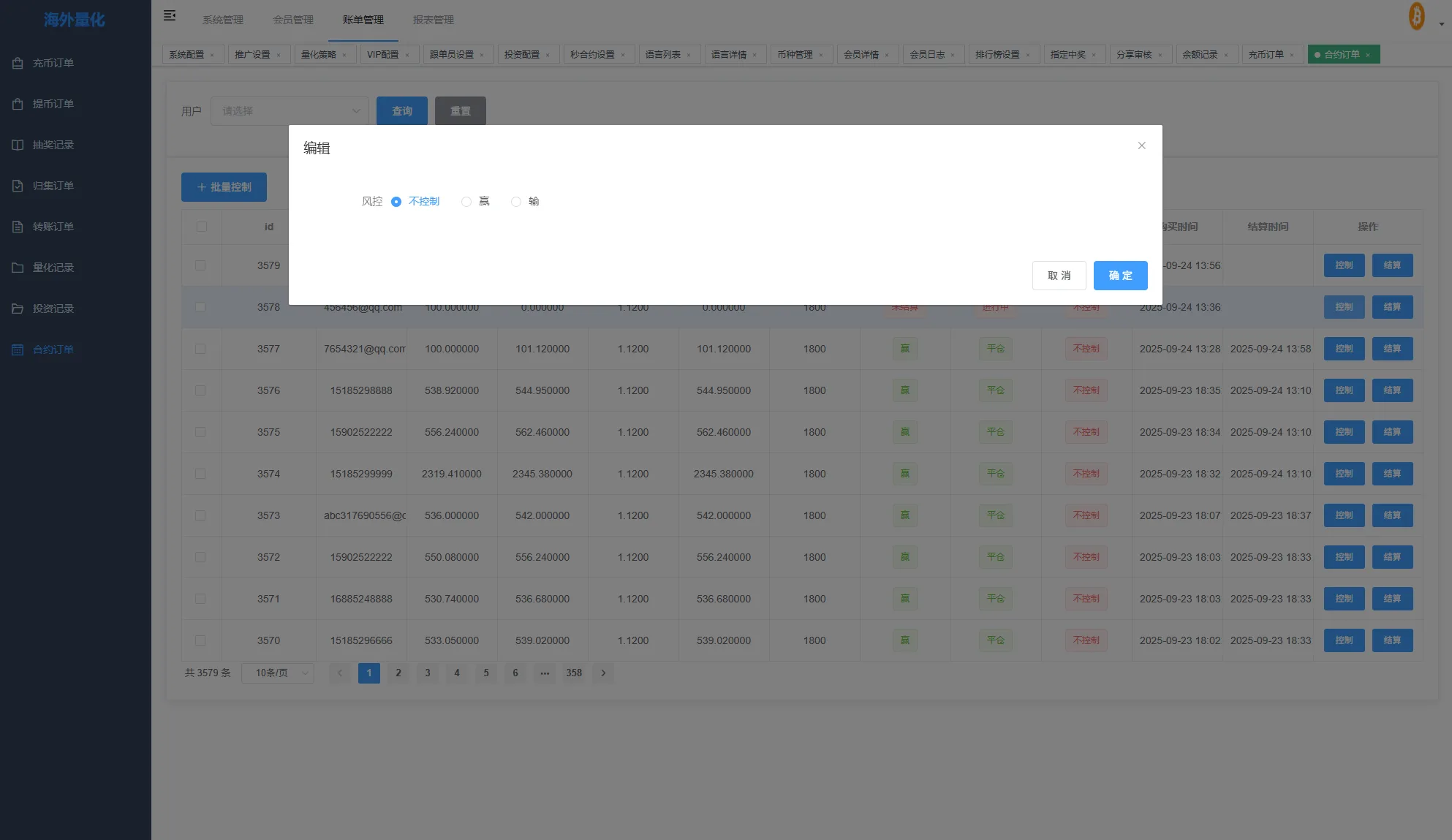Click the Bitcoin avatar icon
Viewport: 1452px width, 840px height.
(1416, 16)
